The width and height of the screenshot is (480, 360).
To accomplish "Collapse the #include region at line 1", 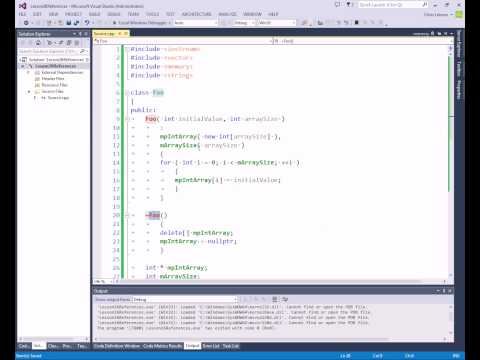I will click(x=127, y=49).
